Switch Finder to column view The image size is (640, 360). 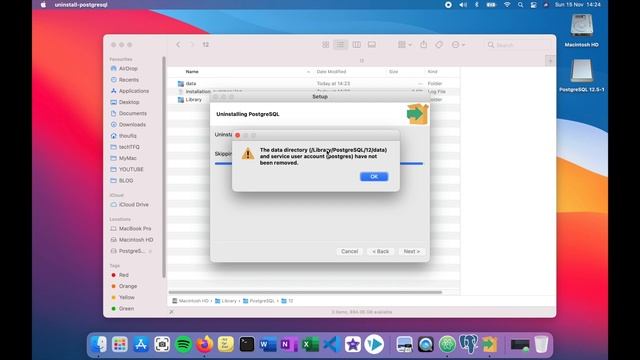coord(356,44)
